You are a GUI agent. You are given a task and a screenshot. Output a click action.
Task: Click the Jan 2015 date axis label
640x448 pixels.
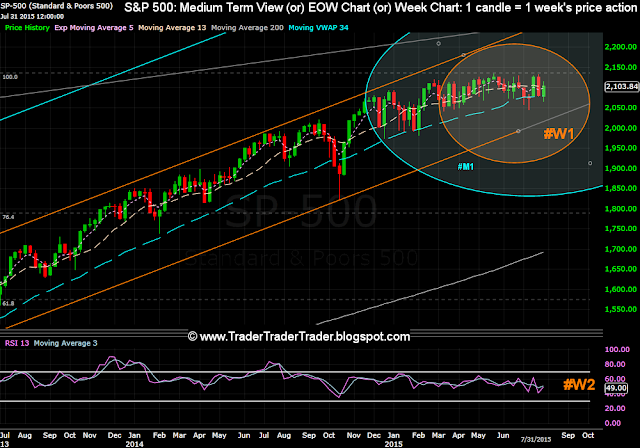[394, 439]
